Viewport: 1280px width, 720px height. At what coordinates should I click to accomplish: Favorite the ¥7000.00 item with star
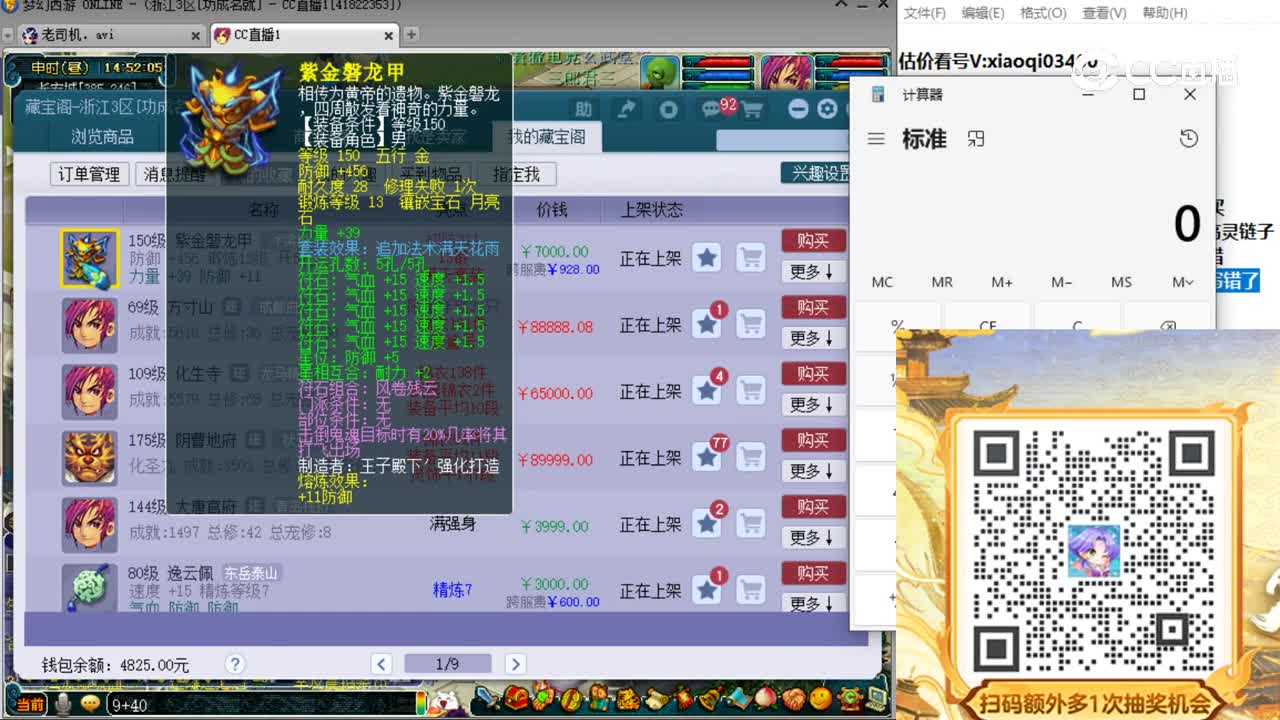click(707, 258)
